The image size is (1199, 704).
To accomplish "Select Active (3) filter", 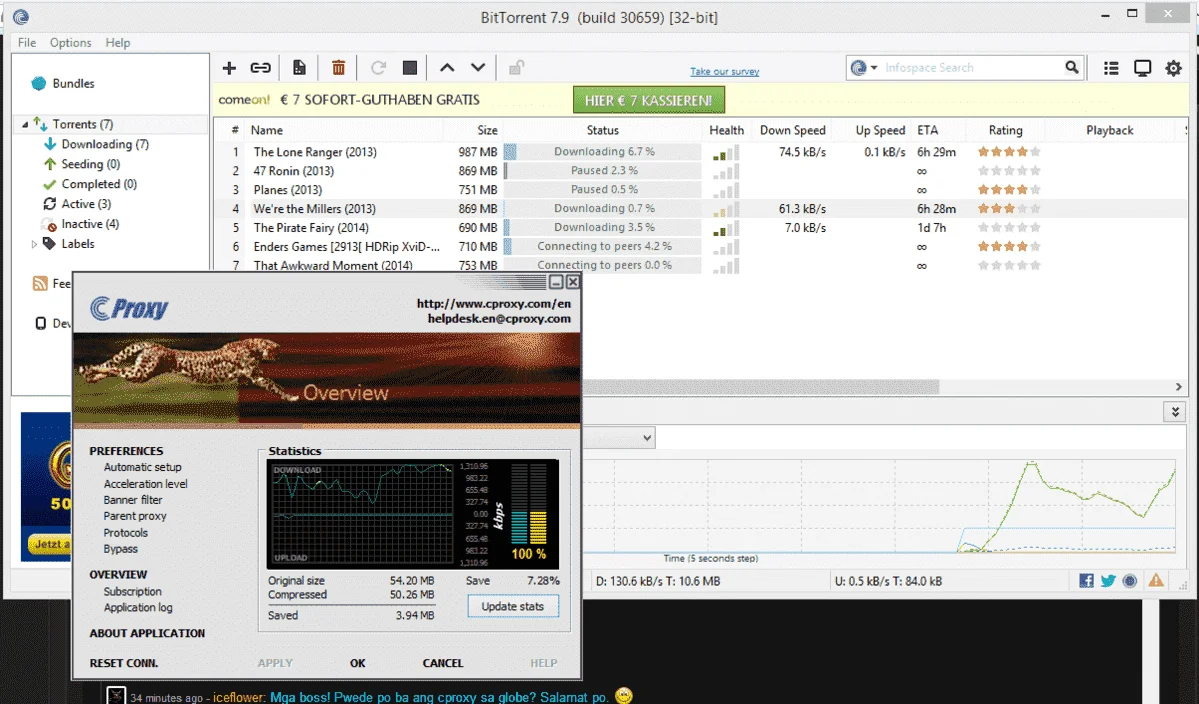I will click(86, 203).
